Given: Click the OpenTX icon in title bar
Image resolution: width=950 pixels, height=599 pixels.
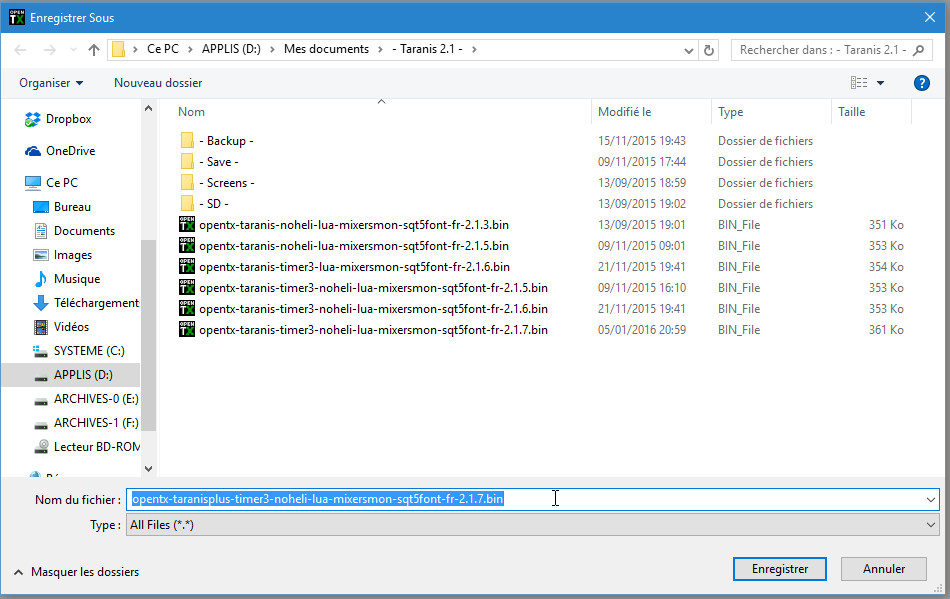Looking at the screenshot, I should (x=17, y=18).
